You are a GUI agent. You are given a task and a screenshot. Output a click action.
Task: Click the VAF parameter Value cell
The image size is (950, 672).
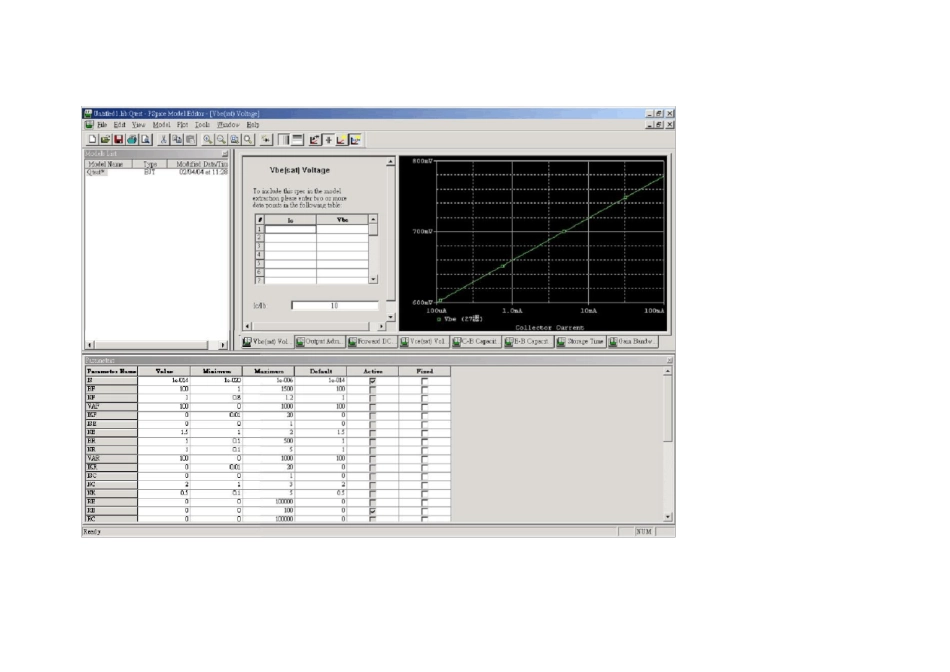click(x=164, y=407)
